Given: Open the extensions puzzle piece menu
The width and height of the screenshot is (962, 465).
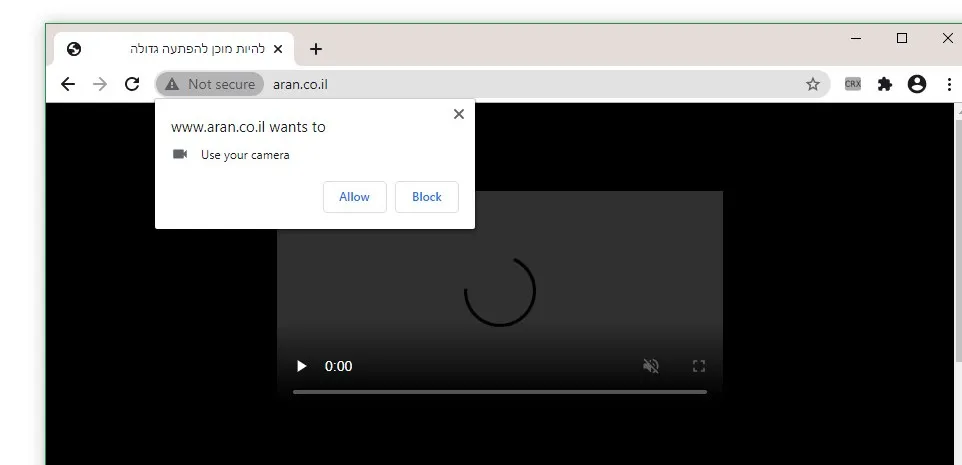Looking at the screenshot, I should 884,84.
